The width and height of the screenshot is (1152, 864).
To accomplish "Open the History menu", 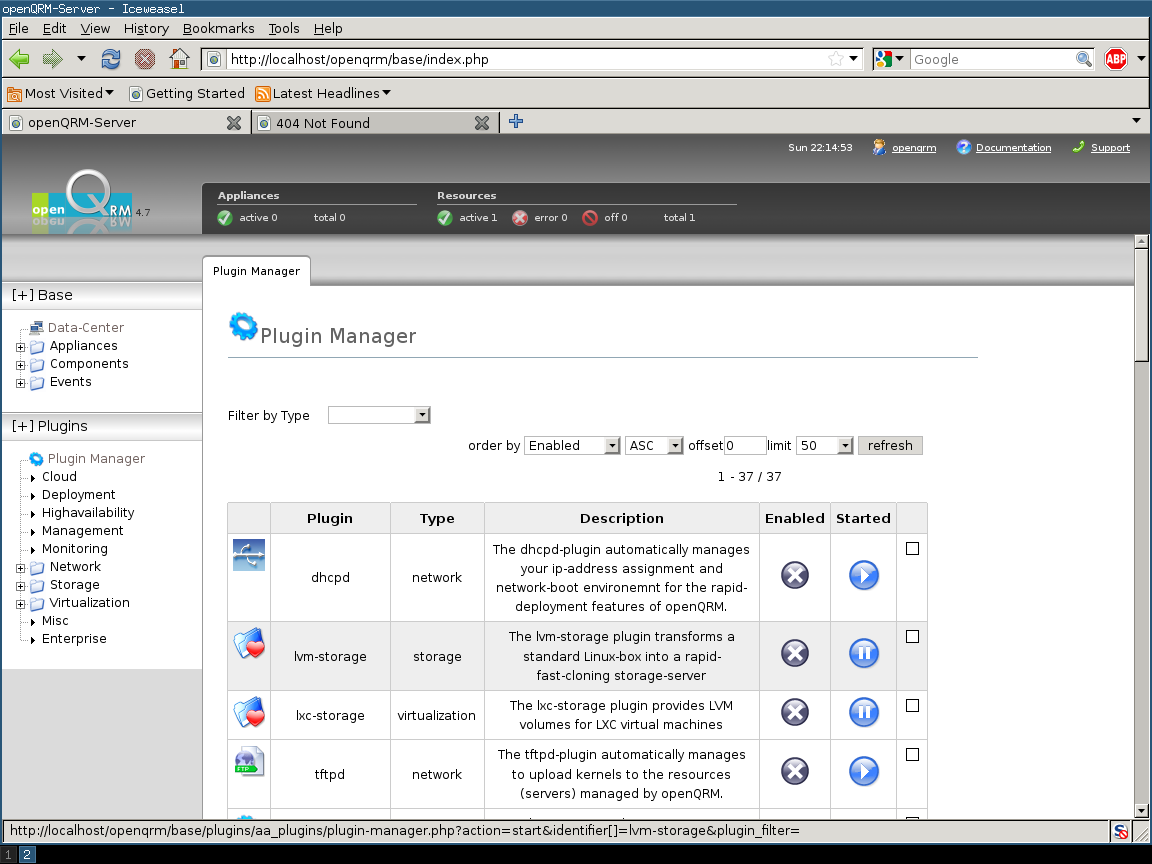I will [x=146, y=28].
